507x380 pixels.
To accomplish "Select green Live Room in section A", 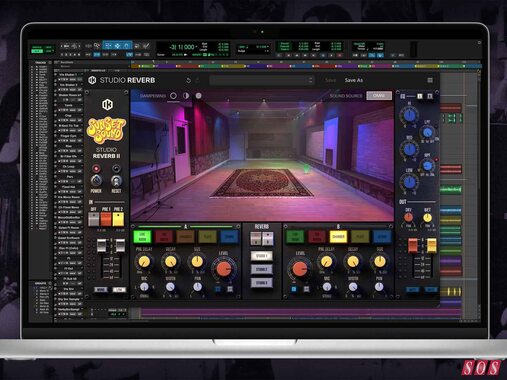I will click(x=142, y=237).
